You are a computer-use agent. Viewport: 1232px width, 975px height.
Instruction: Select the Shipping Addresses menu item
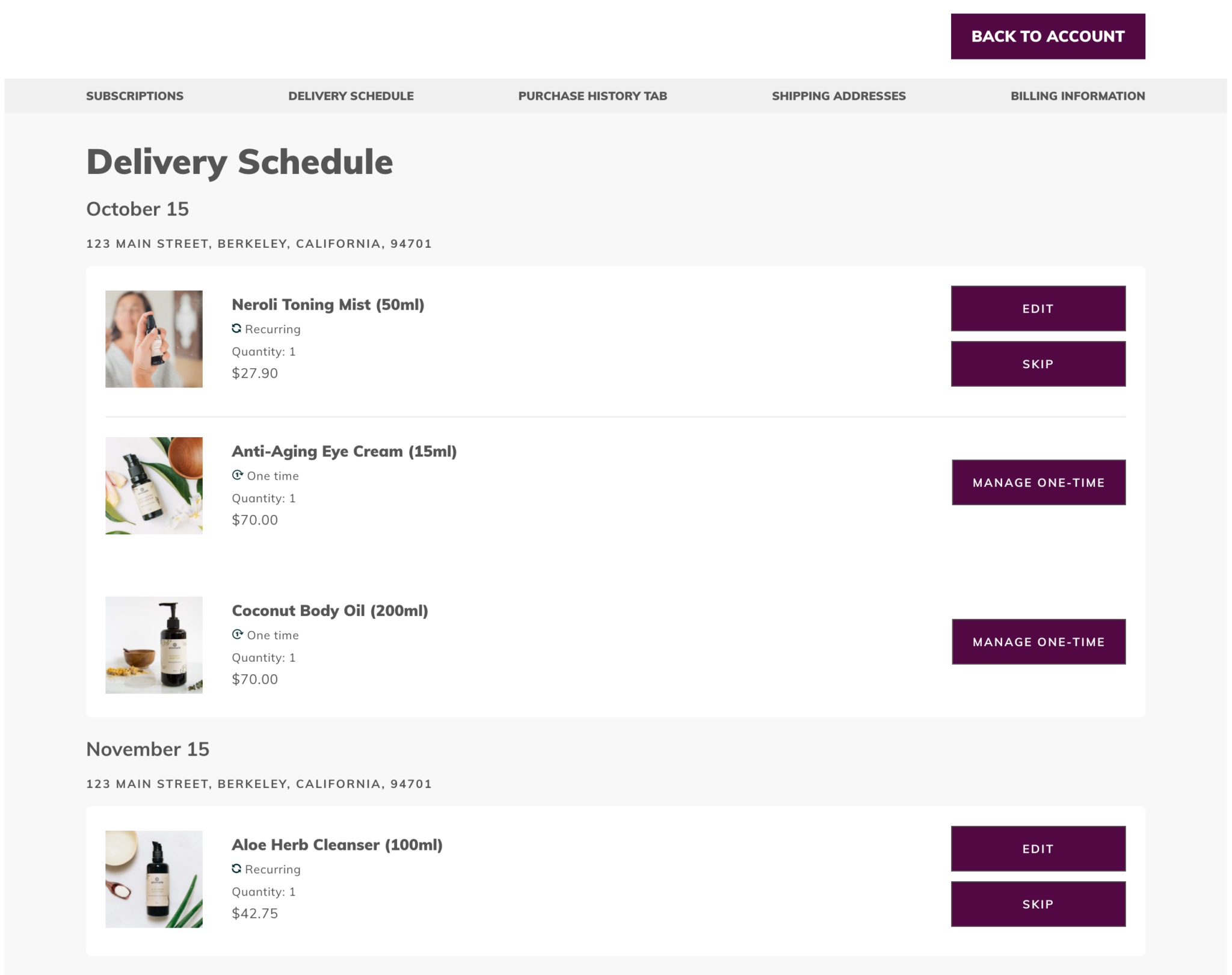839,96
